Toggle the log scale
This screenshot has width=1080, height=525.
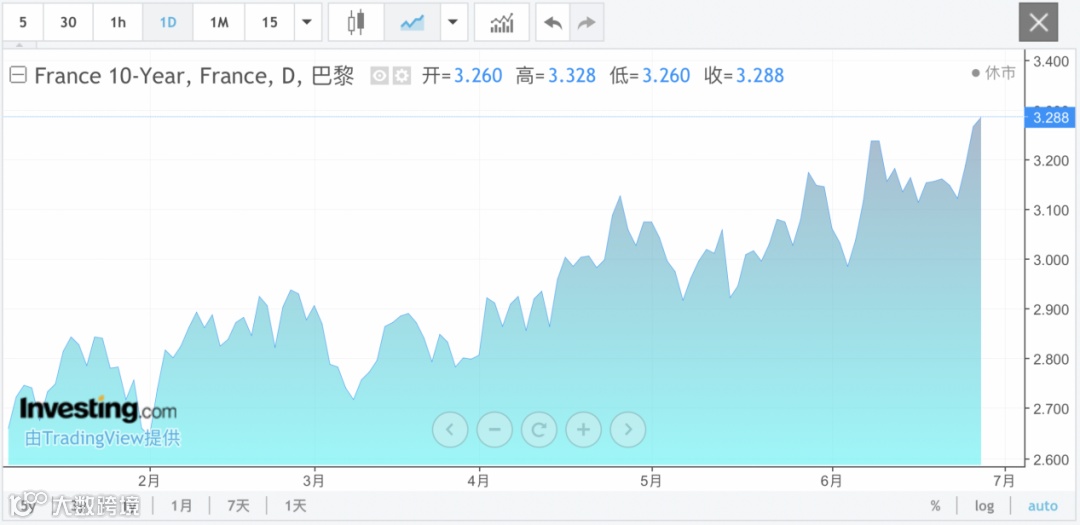tap(984, 506)
